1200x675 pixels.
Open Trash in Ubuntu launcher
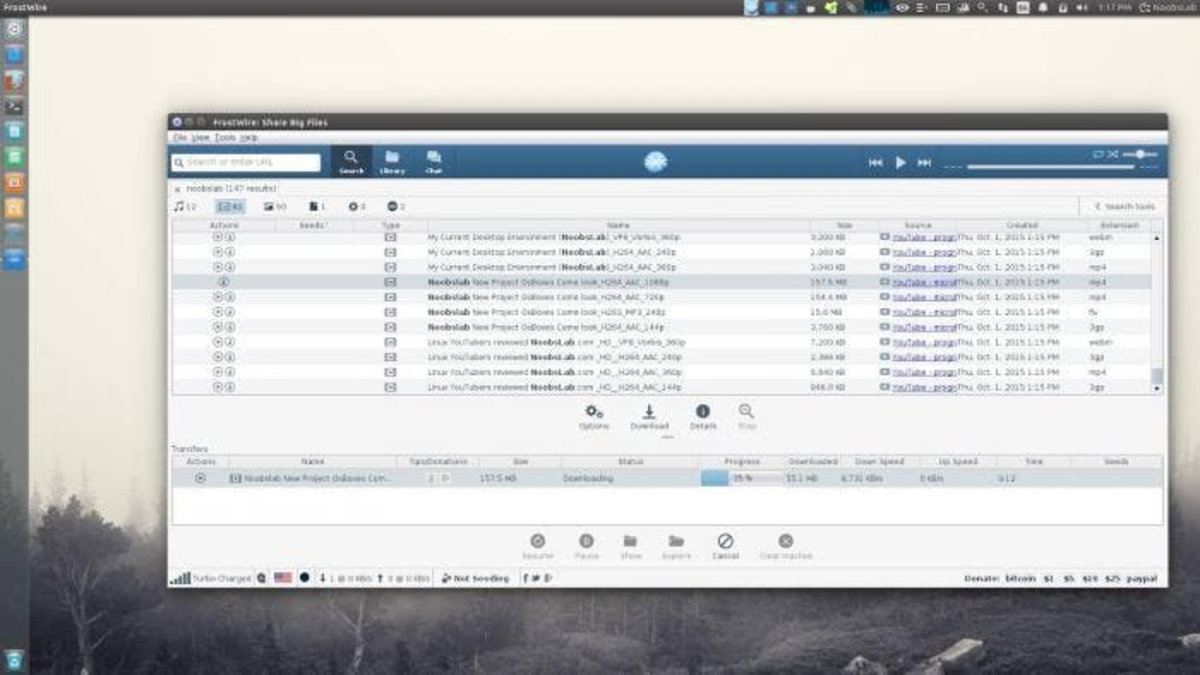(14, 659)
